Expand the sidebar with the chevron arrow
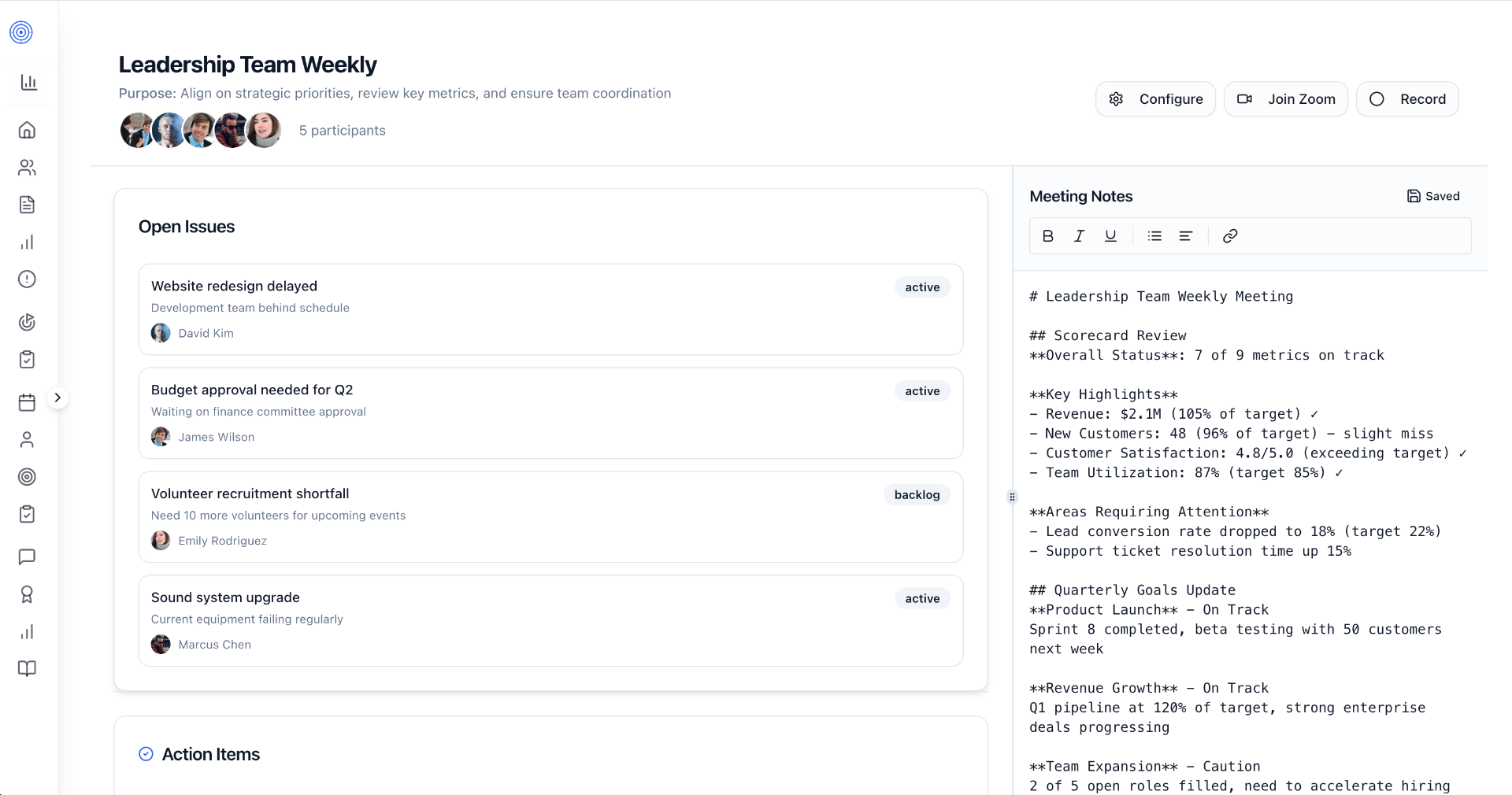This screenshot has height=795, width=1512. (57, 397)
